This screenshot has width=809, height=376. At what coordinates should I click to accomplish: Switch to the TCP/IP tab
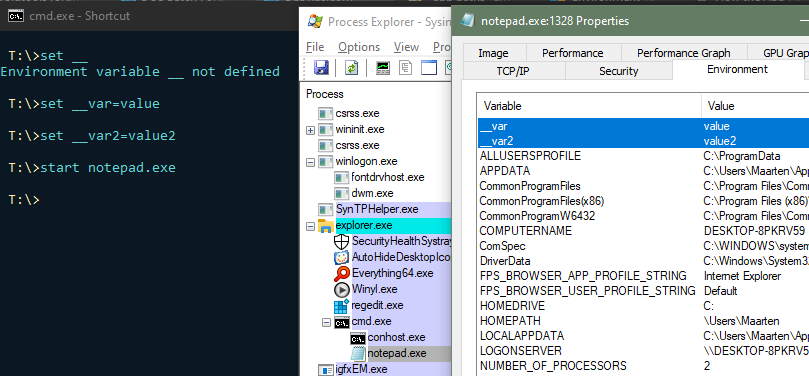[x=513, y=71]
